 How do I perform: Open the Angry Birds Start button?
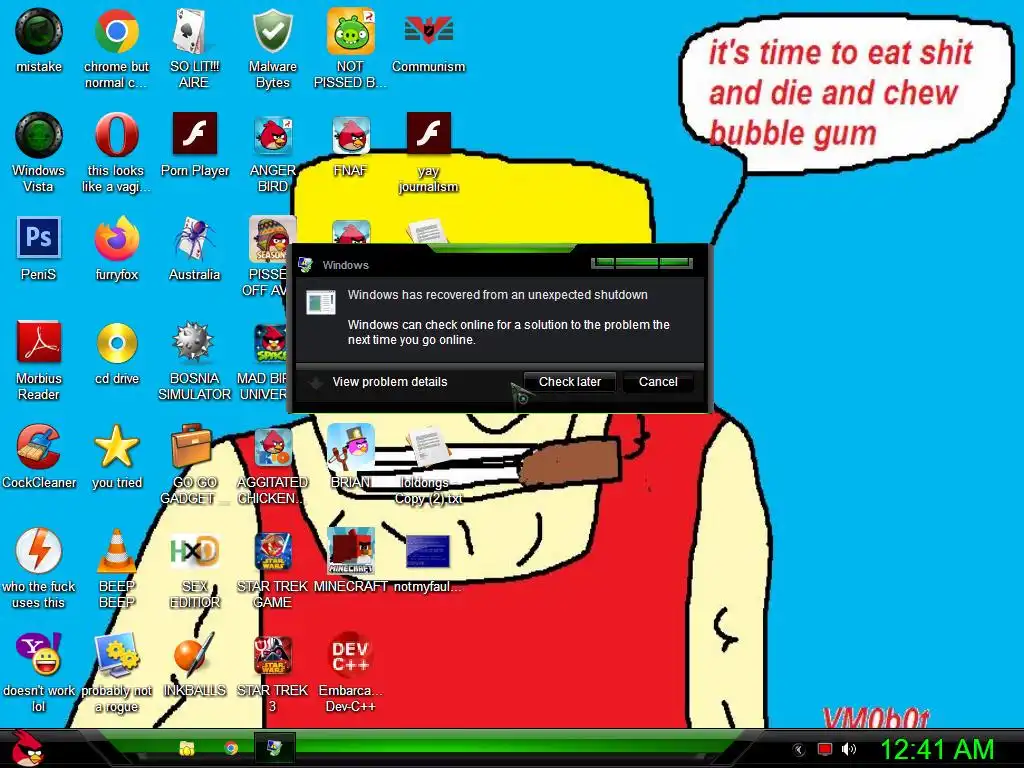(28, 748)
